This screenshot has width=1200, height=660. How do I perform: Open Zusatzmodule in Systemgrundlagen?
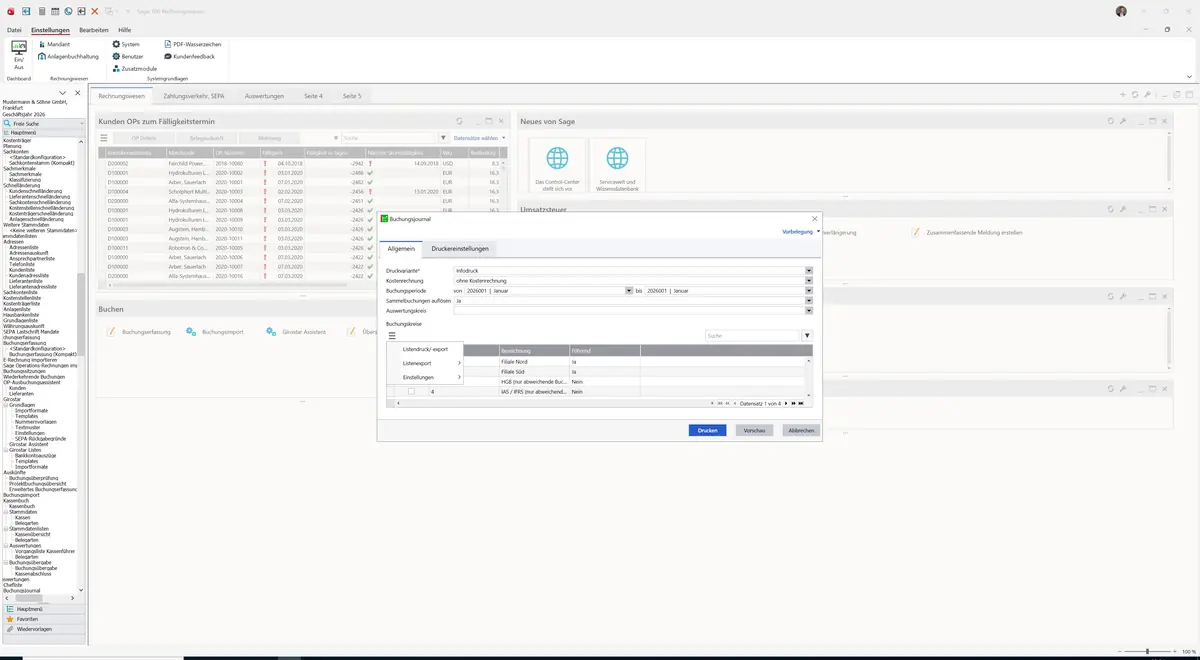point(134,68)
